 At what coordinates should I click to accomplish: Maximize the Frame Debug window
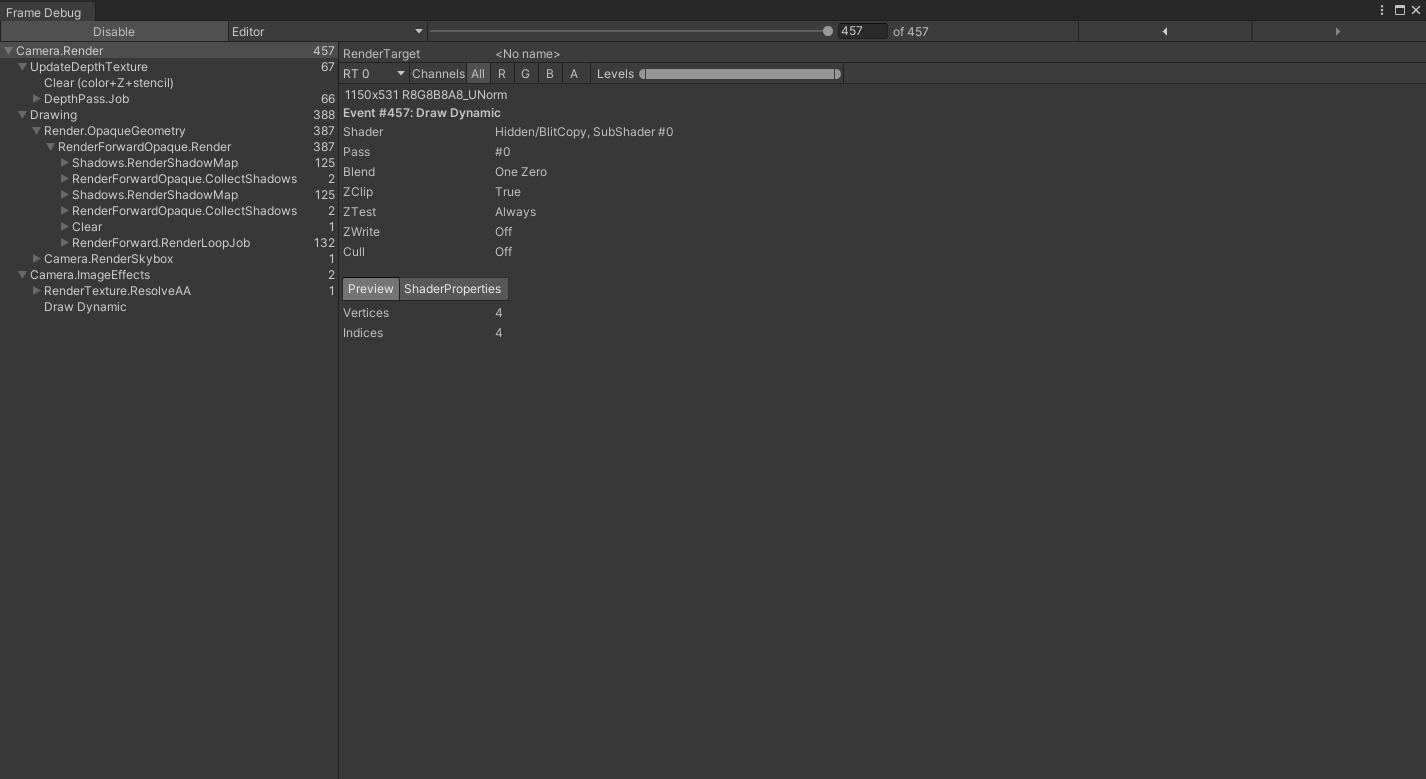click(x=1400, y=10)
